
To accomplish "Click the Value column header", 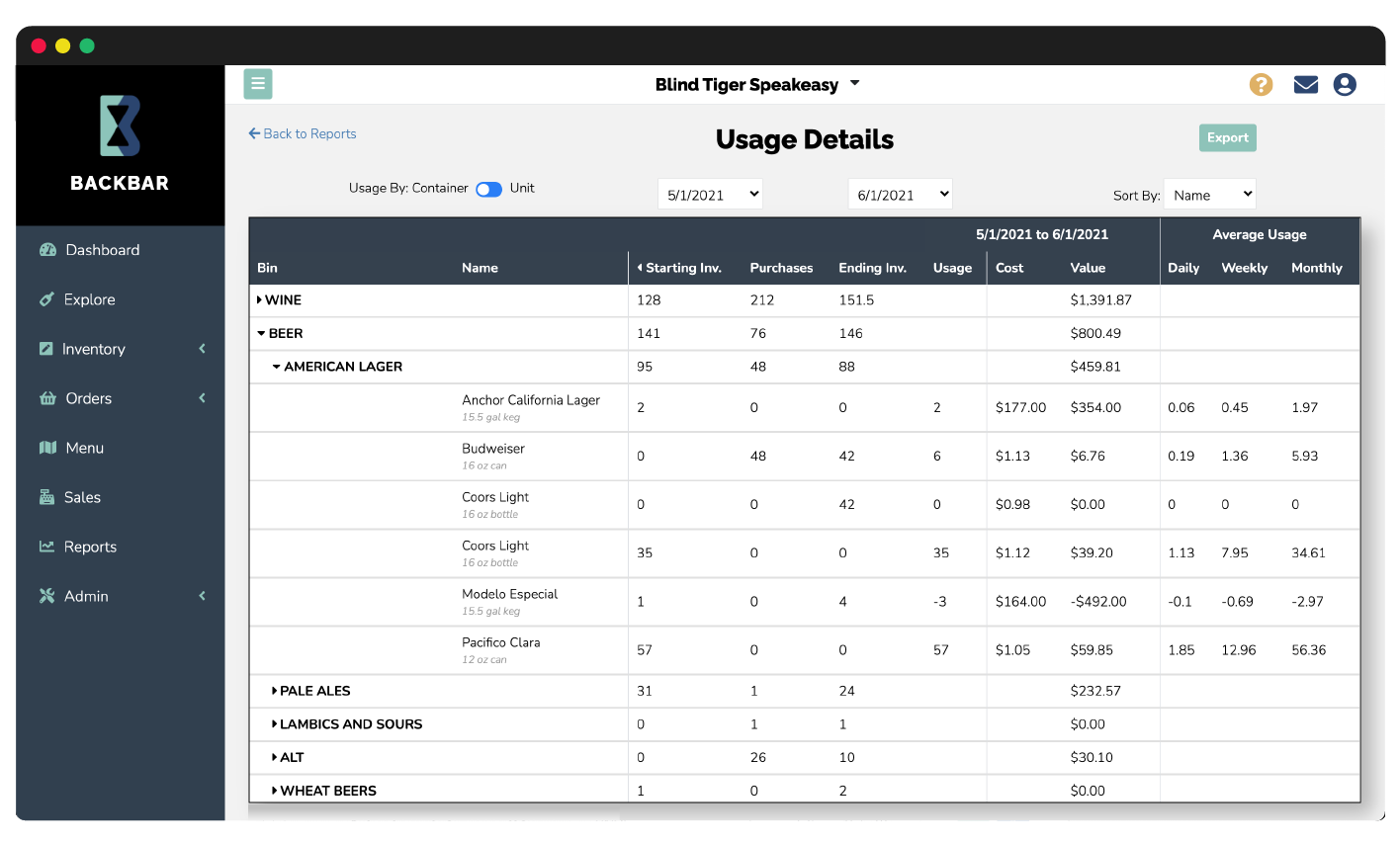I will click(x=1088, y=268).
